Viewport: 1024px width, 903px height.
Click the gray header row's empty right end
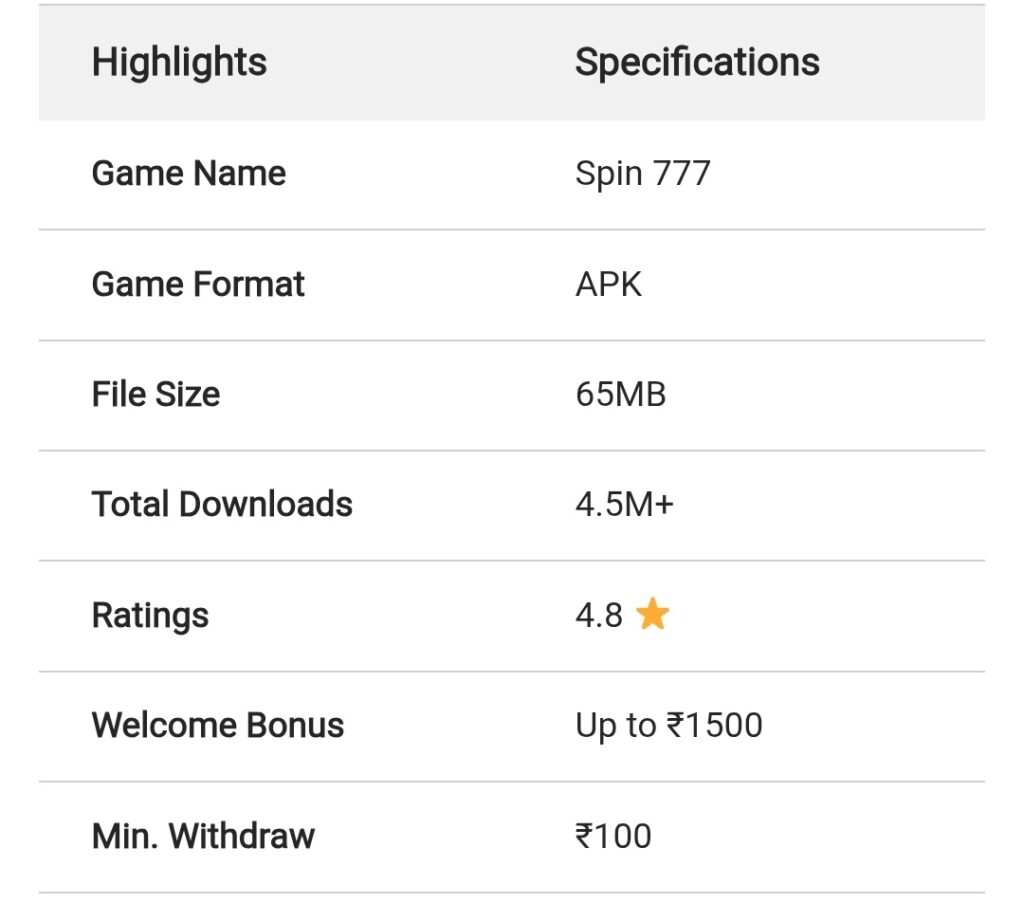[920, 63]
